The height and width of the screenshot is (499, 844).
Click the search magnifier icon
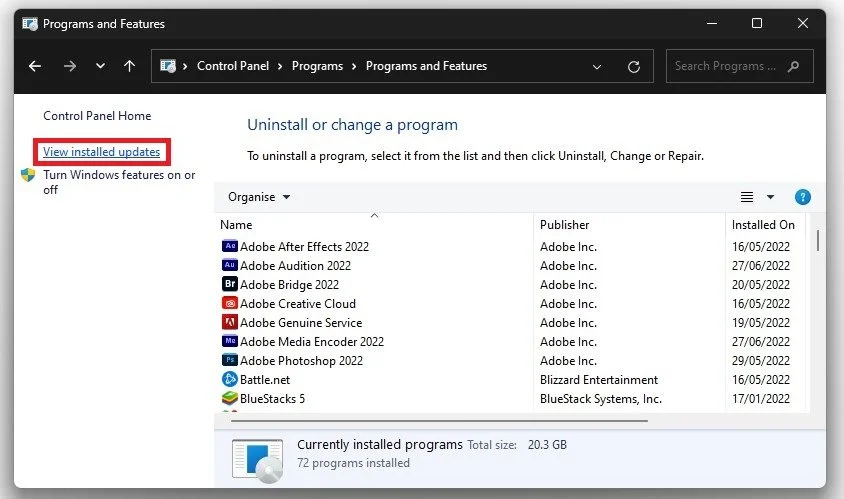[793, 66]
